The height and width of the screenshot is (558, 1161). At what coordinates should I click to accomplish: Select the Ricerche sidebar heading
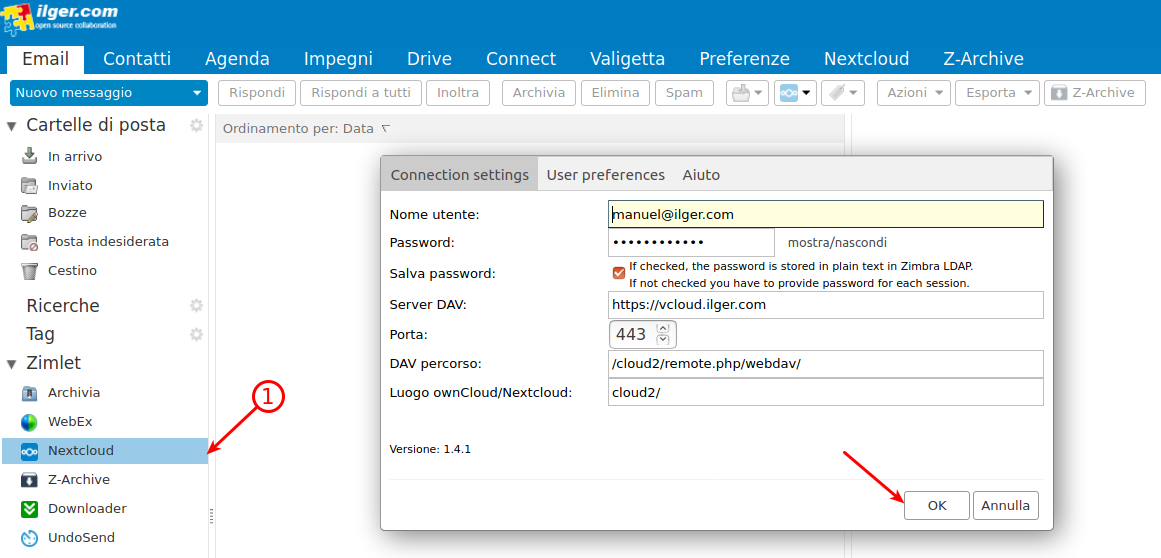click(x=62, y=306)
